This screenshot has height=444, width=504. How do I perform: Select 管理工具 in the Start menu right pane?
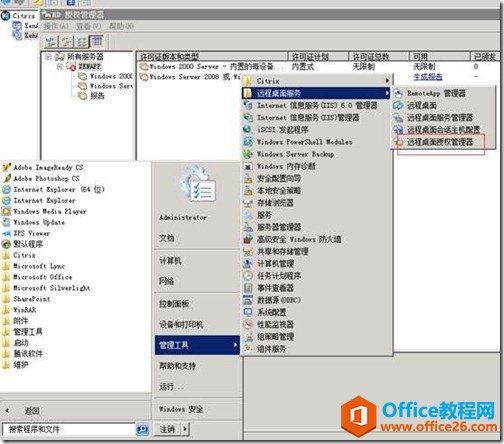coord(197,345)
